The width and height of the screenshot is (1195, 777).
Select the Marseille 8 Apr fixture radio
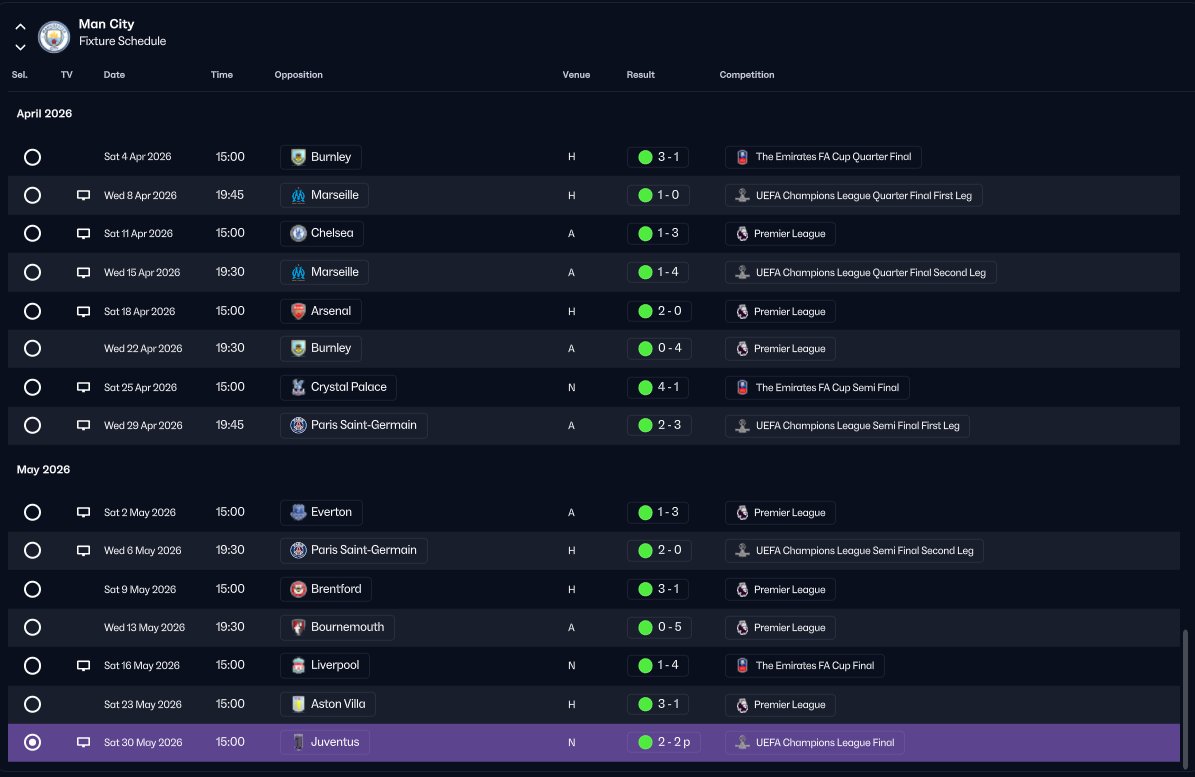[x=32, y=195]
